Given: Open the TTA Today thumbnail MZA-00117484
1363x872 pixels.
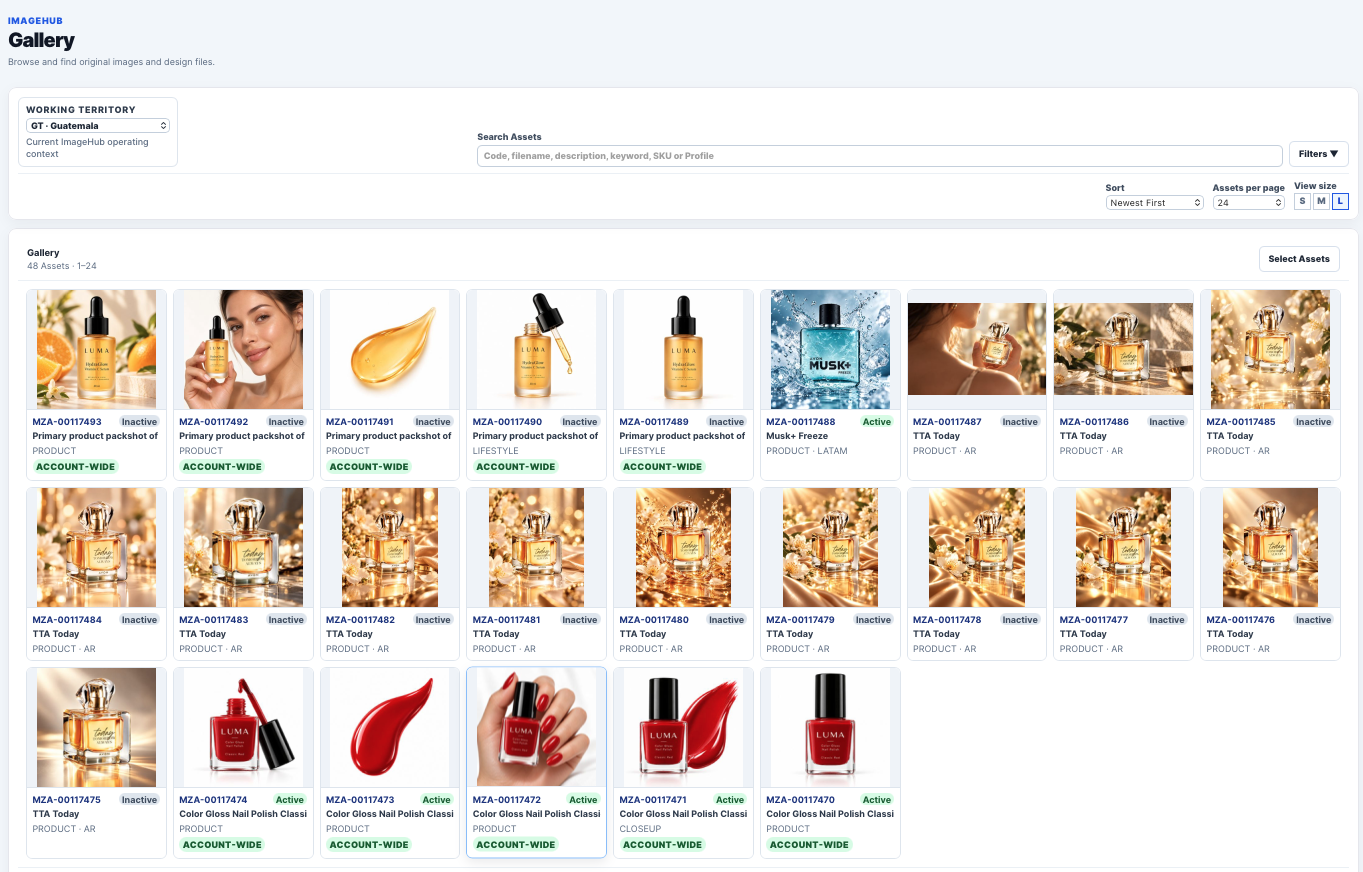Looking at the screenshot, I should click(96, 548).
